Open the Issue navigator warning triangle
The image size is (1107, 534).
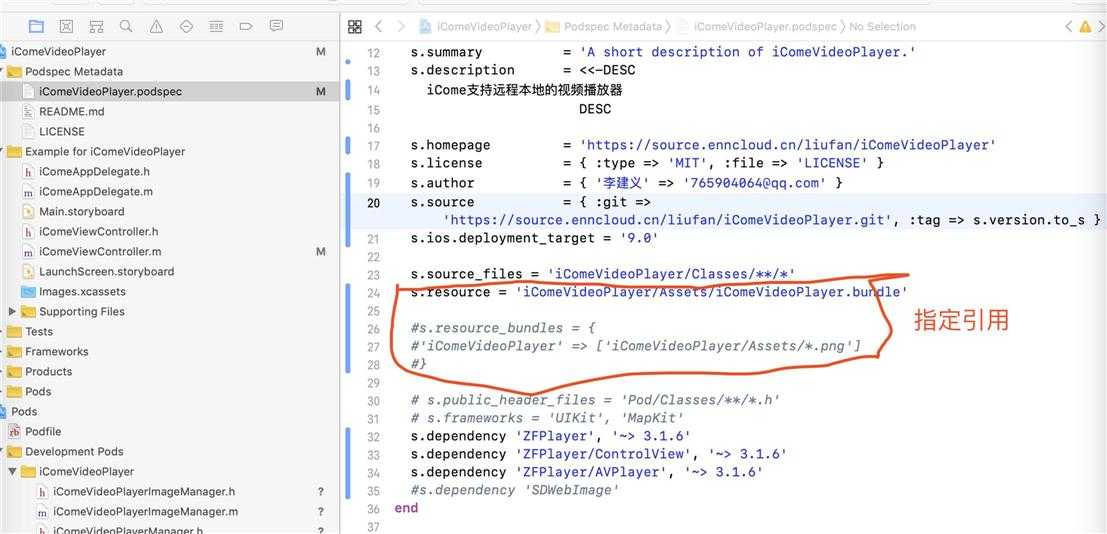[x=156, y=26]
